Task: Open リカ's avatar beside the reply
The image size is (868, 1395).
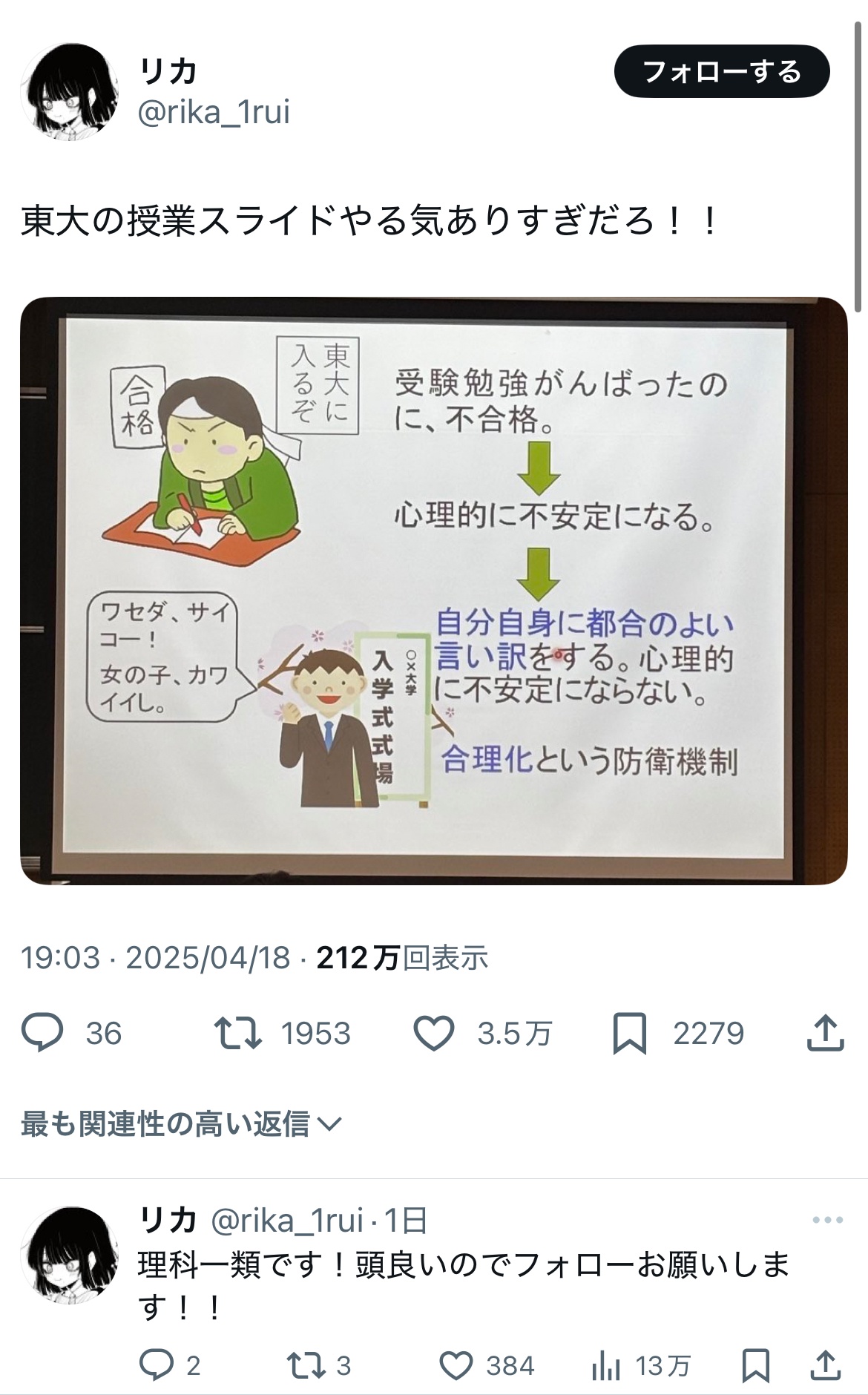Action: point(70,1255)
